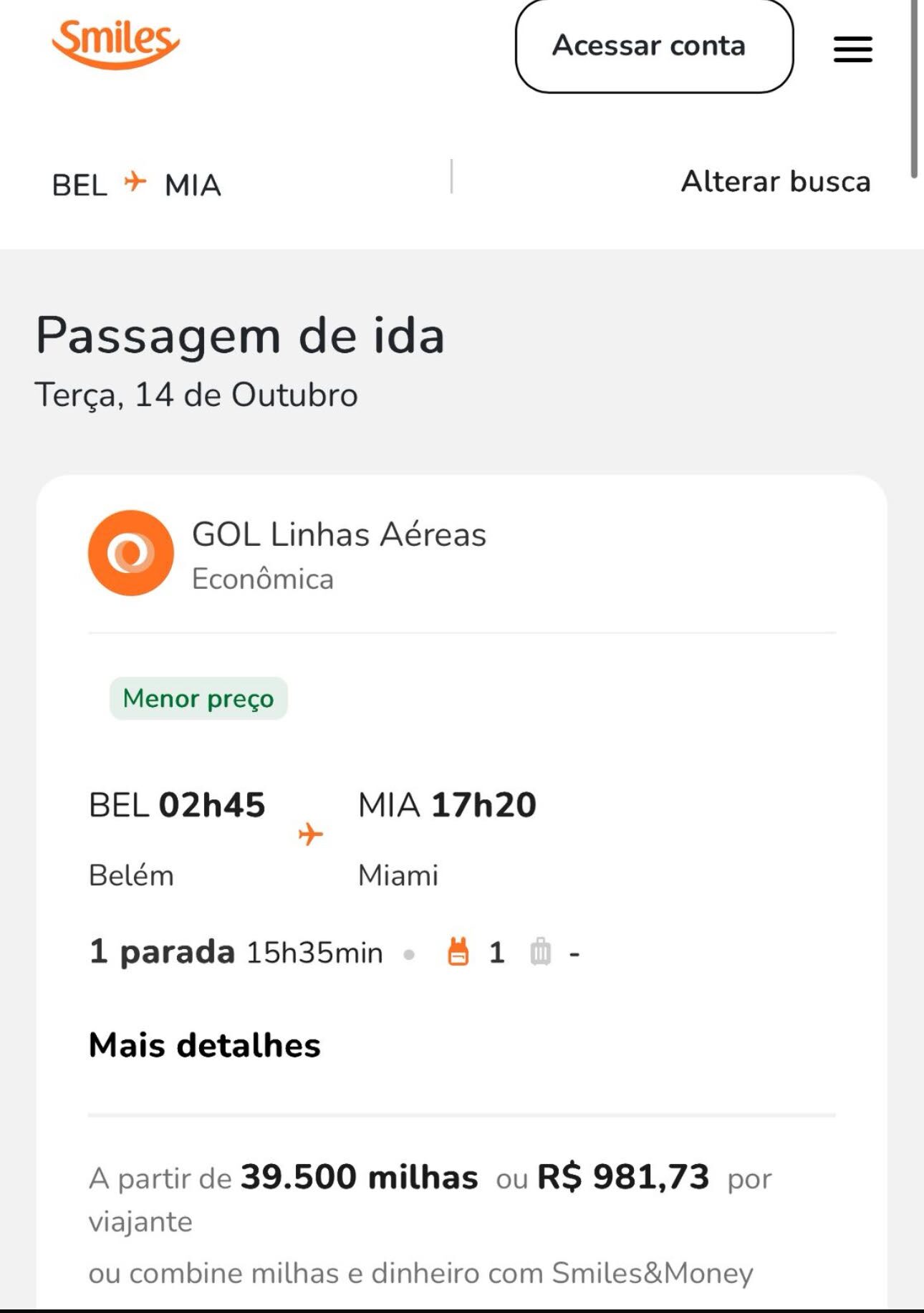
Task: Click the GOL Linhas Aéreas airline name
Action: point(339,534)
